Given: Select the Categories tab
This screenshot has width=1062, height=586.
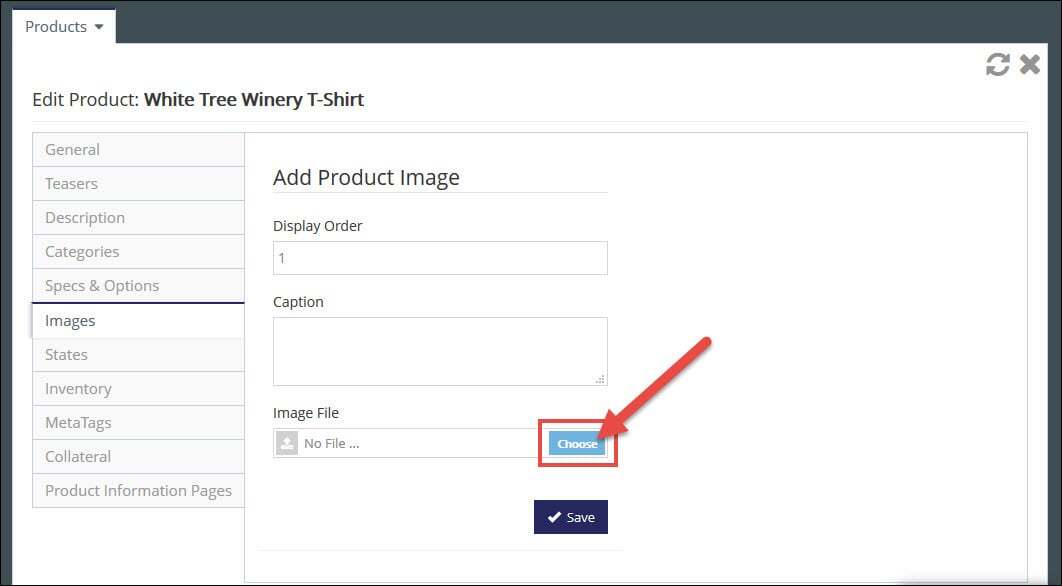Looking at the screenshot, I should 138,251.
